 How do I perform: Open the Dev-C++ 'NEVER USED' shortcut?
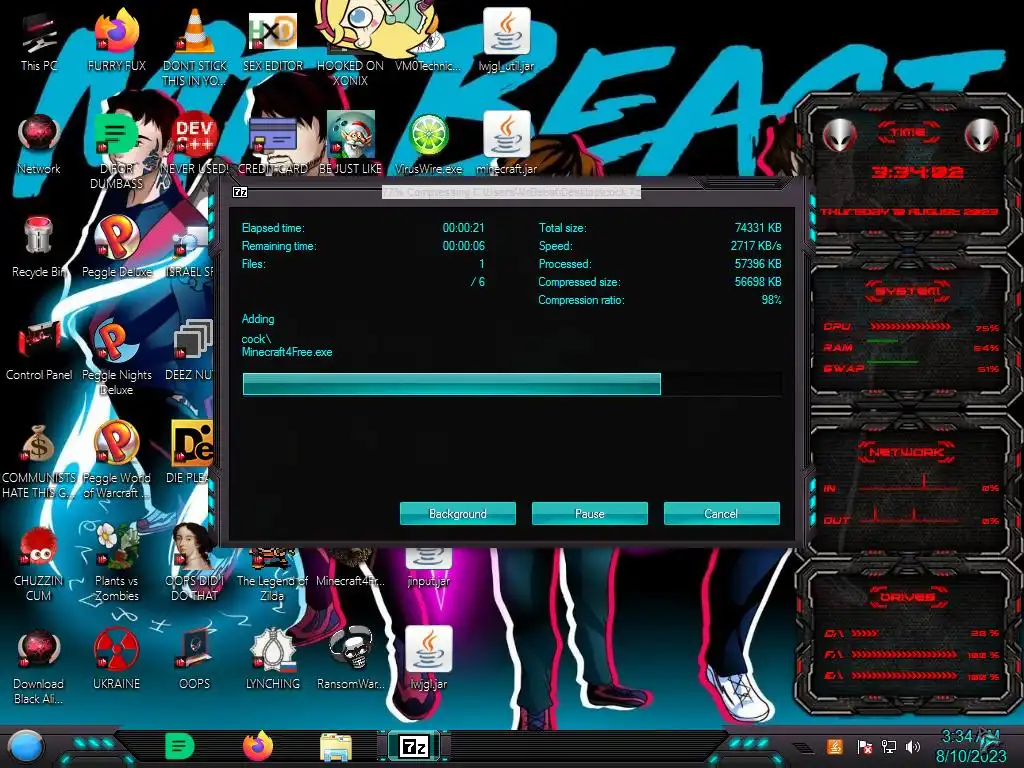tap(195, 144)
